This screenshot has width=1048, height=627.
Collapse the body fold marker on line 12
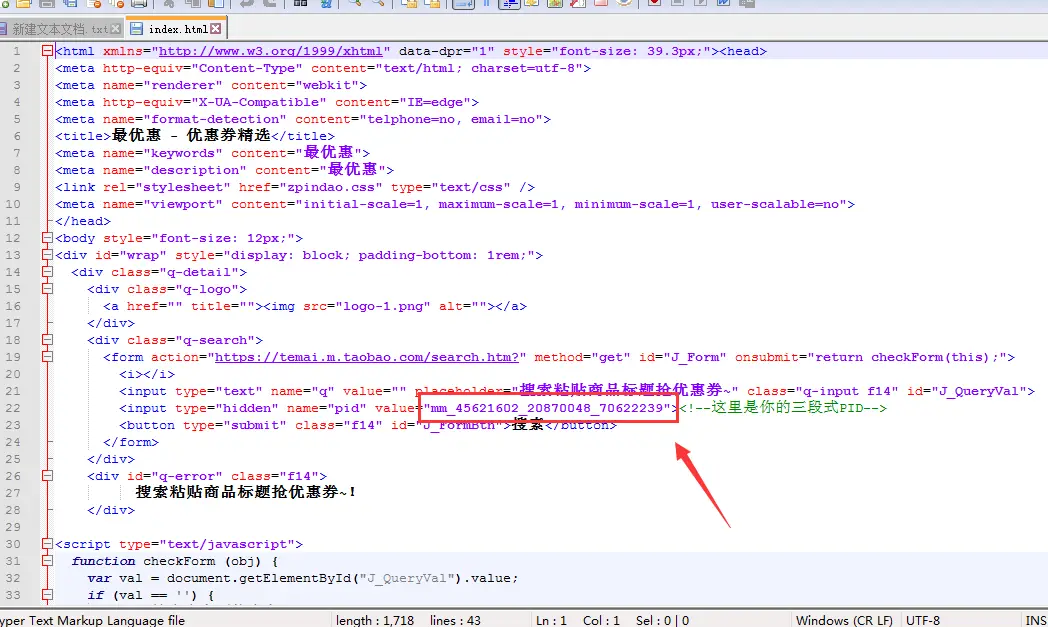tap(47, 238)
